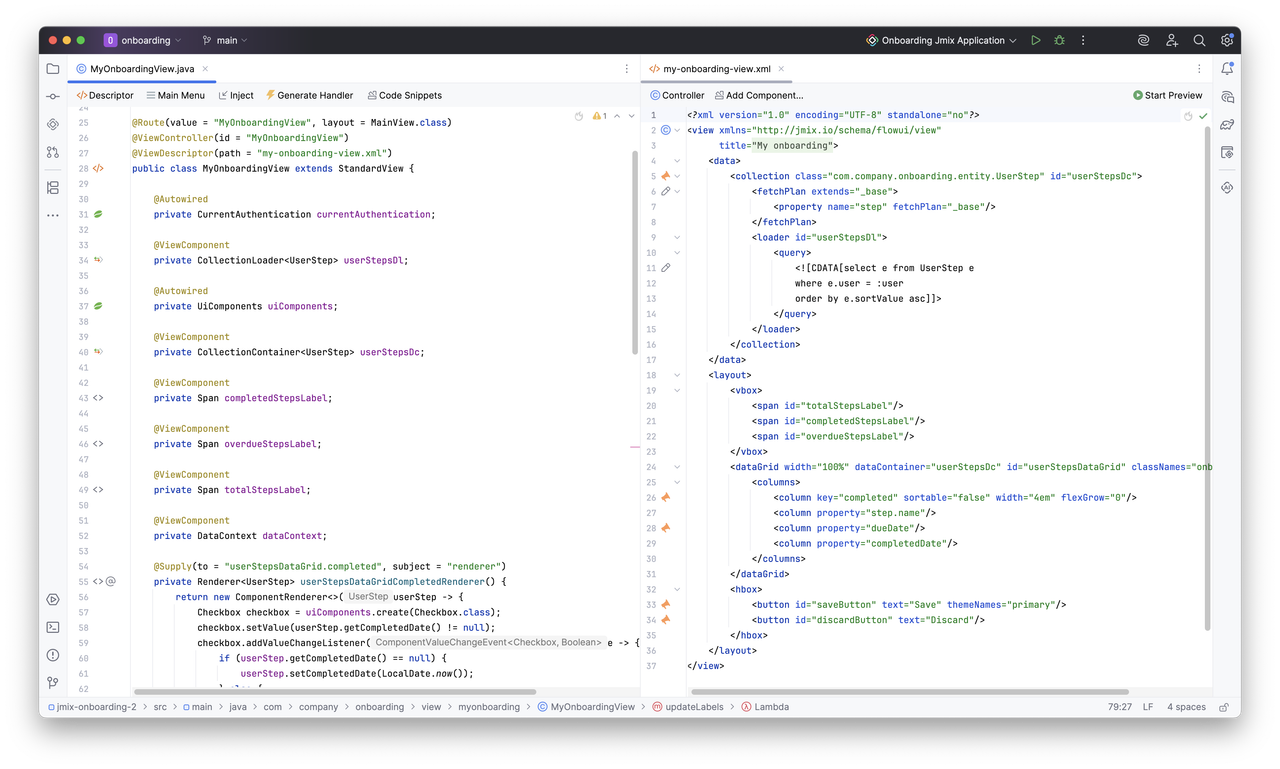This screenshot has height=769, width=1280.
Task: Click the Controller toolbar button
Action: (x=677, y=95)
